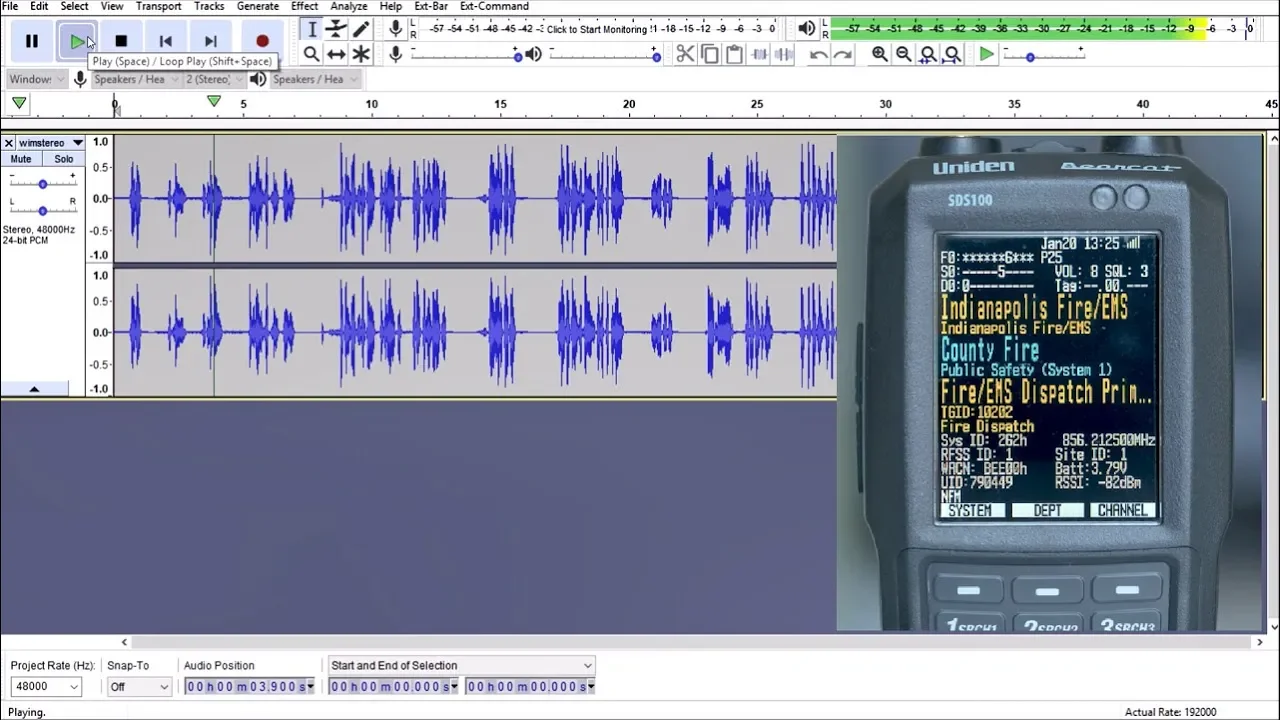Click the microphone icon in device toolbar
Image resolution: width=1280 pixels, height=720 pixels.
[x=80, y=79]
